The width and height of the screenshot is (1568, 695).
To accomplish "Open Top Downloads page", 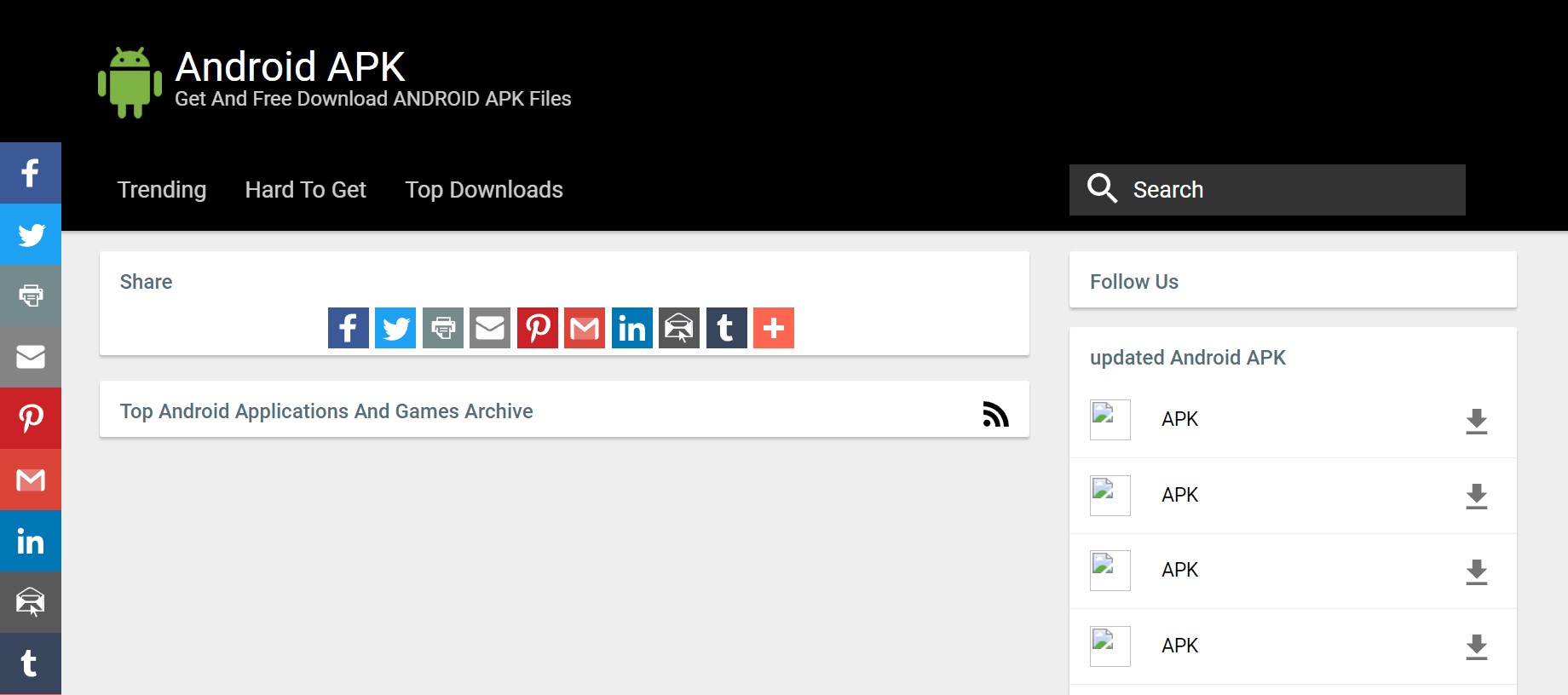I will [x=484, y=190].
